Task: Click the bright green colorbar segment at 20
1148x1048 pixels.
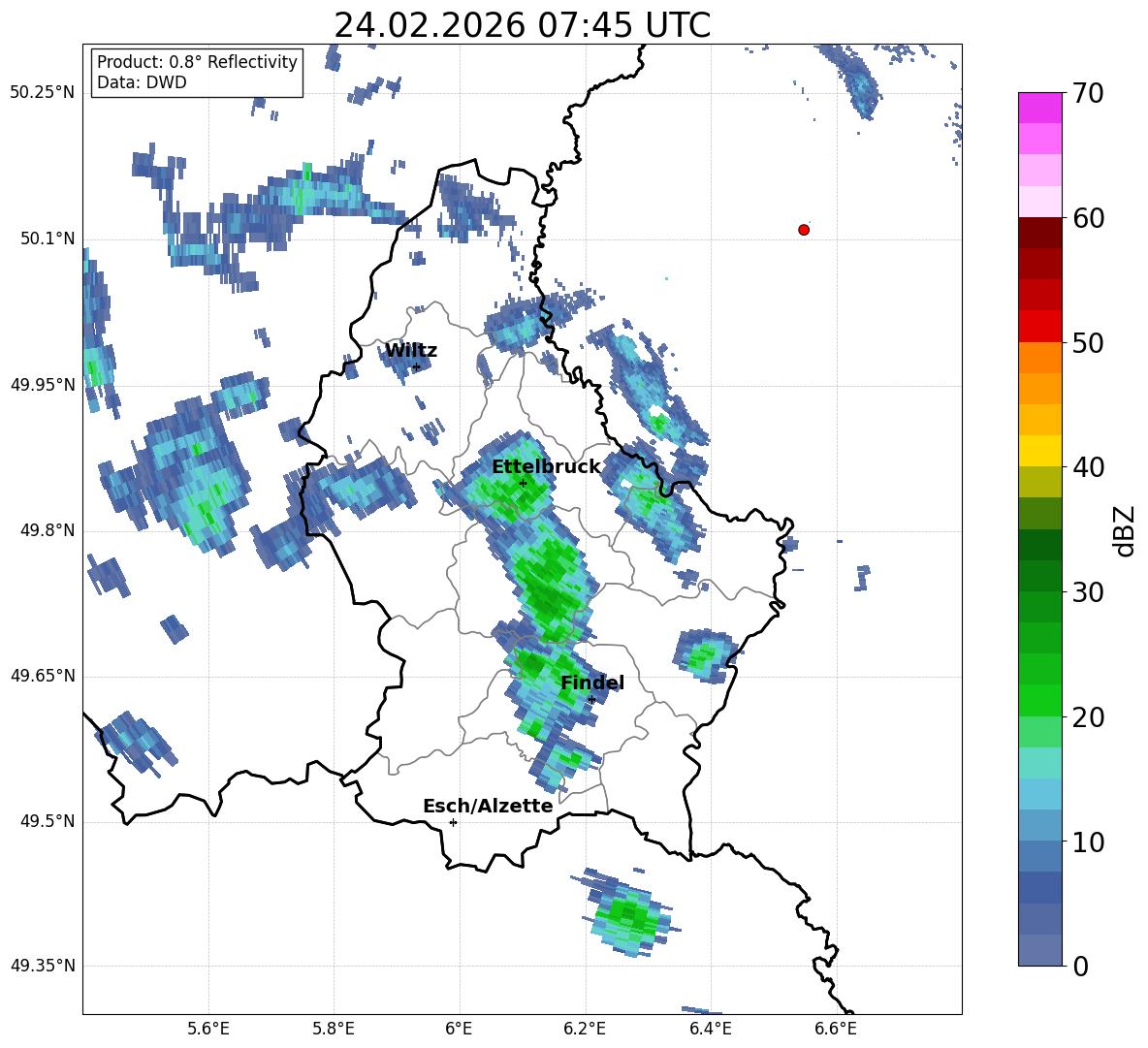Action: 1040,700
